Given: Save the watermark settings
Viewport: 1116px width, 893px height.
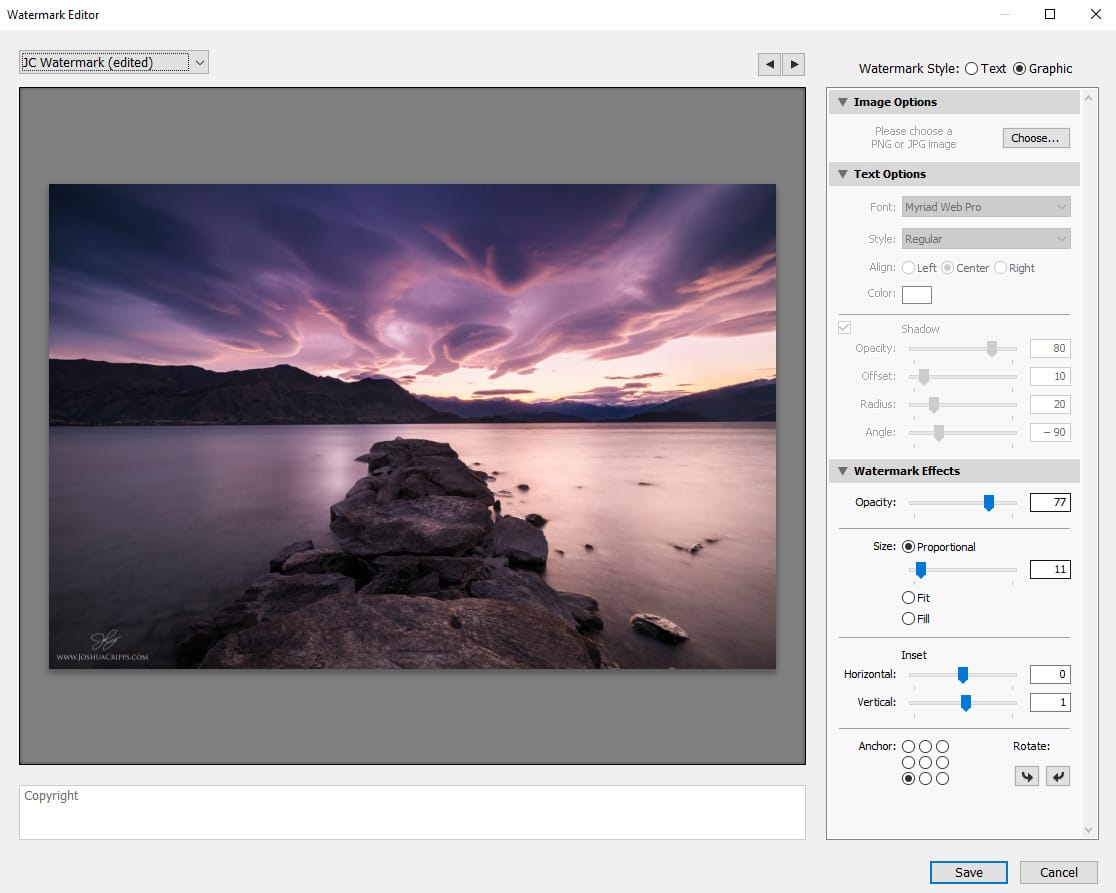Looking at the screenshot, I should tap(968, 872).
